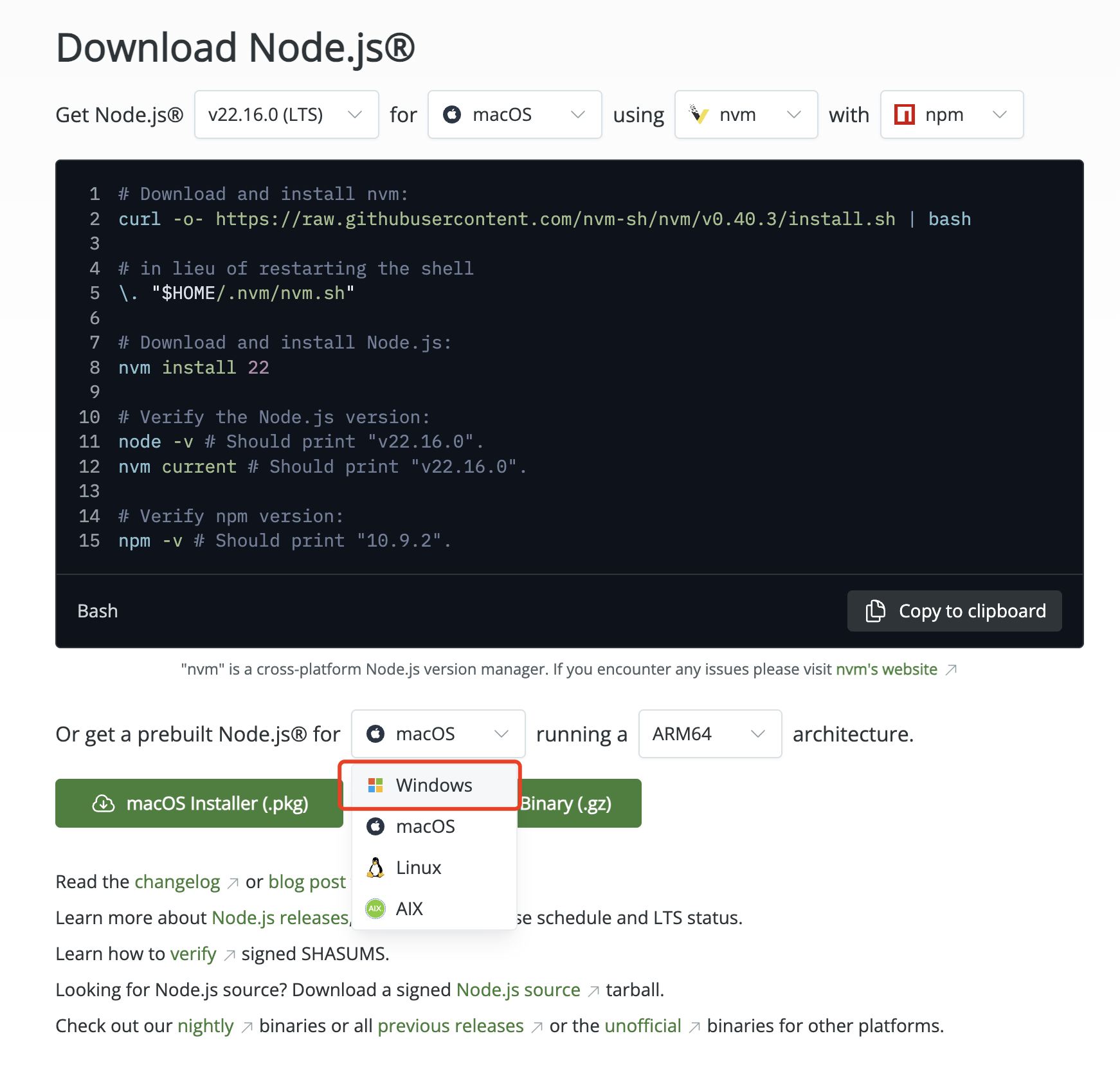1120x1092 pixels.
Task: Click the curl install command line
Action: [545, 219]
